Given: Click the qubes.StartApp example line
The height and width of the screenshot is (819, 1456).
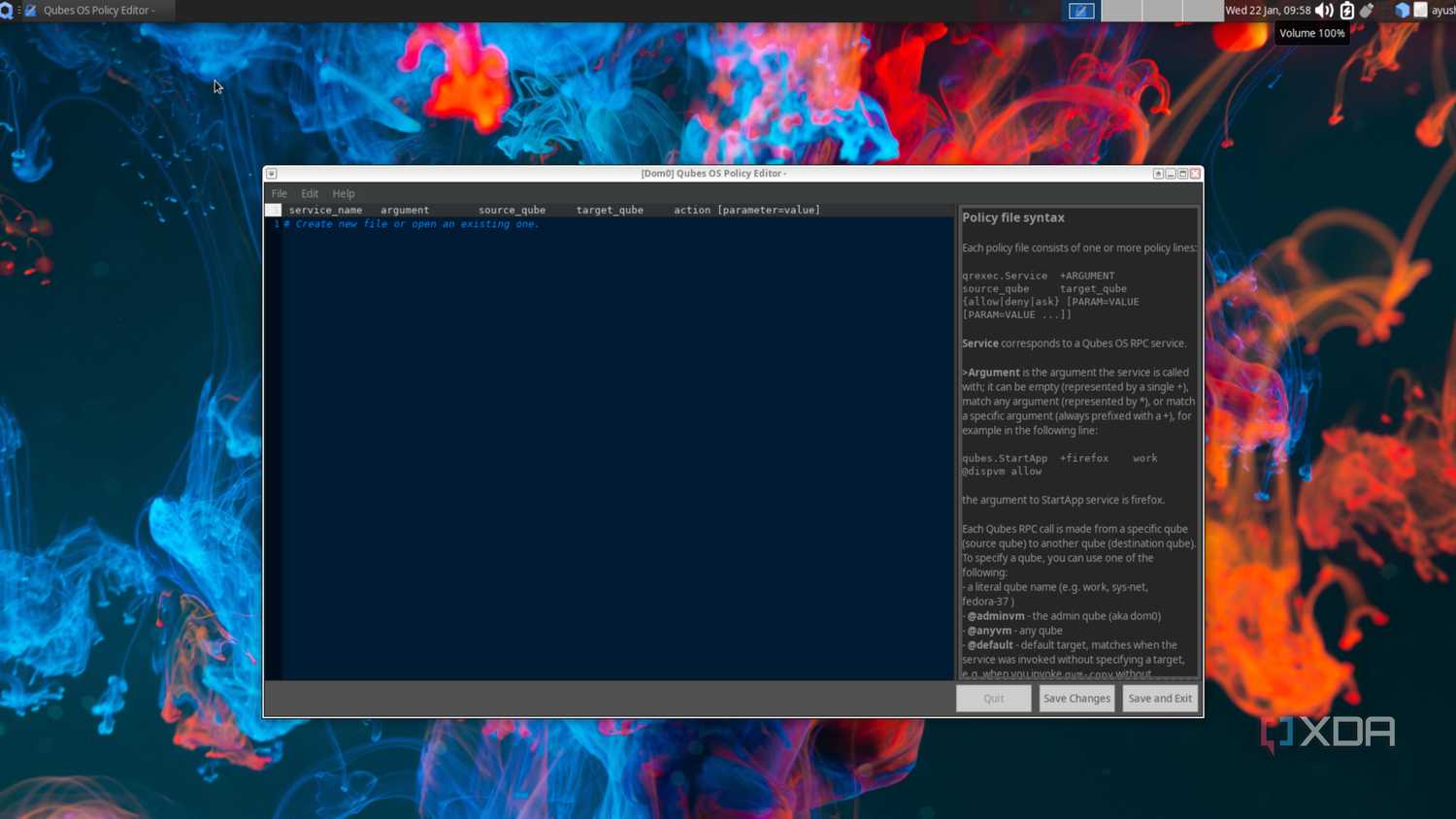Looking at the screenshot, I should click(x=1059, y=465).
